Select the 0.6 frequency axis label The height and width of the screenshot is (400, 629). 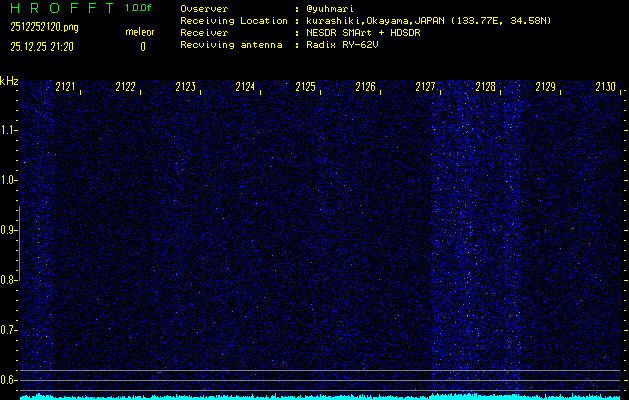(9, 379)
